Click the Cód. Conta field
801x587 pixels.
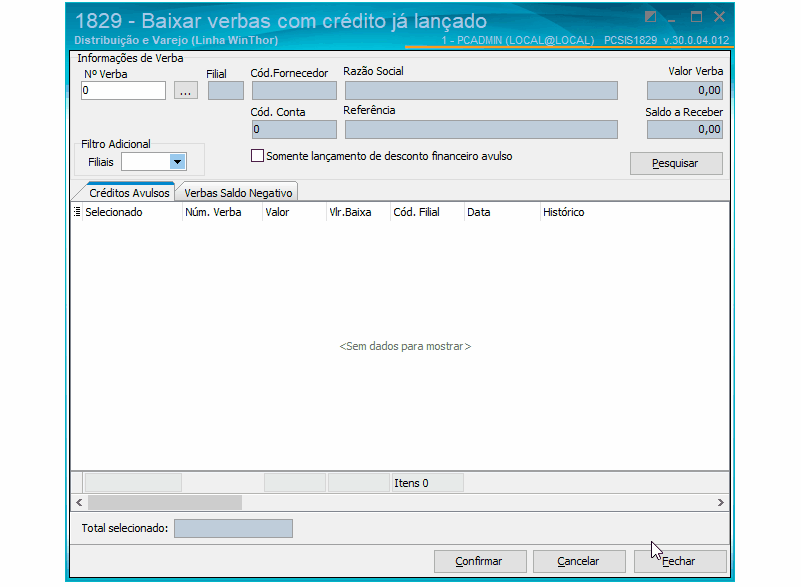coord(294,129)
